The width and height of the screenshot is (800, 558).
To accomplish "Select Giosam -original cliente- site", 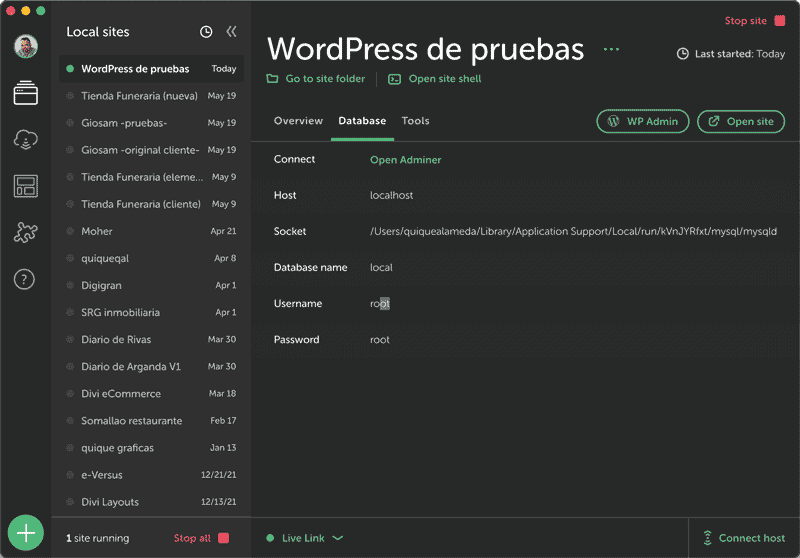I will coord(152,150).
